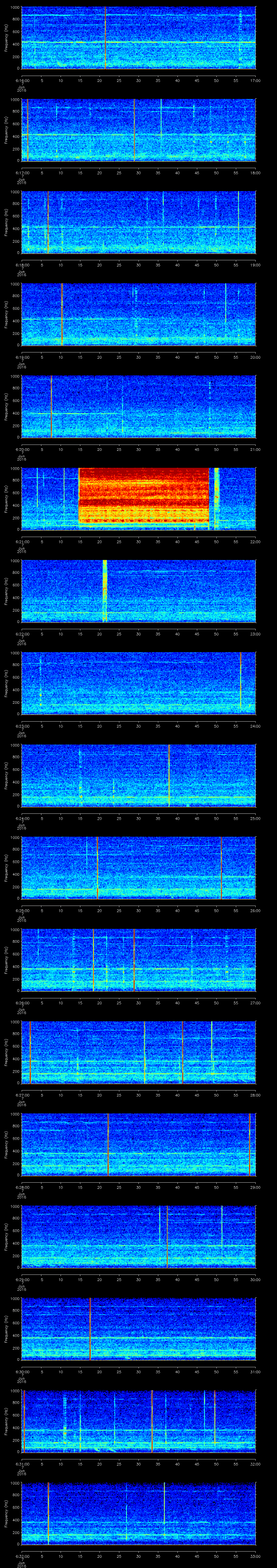Click the 6:26:00 start label
277x1568 pixels.
coord(22,1003)
